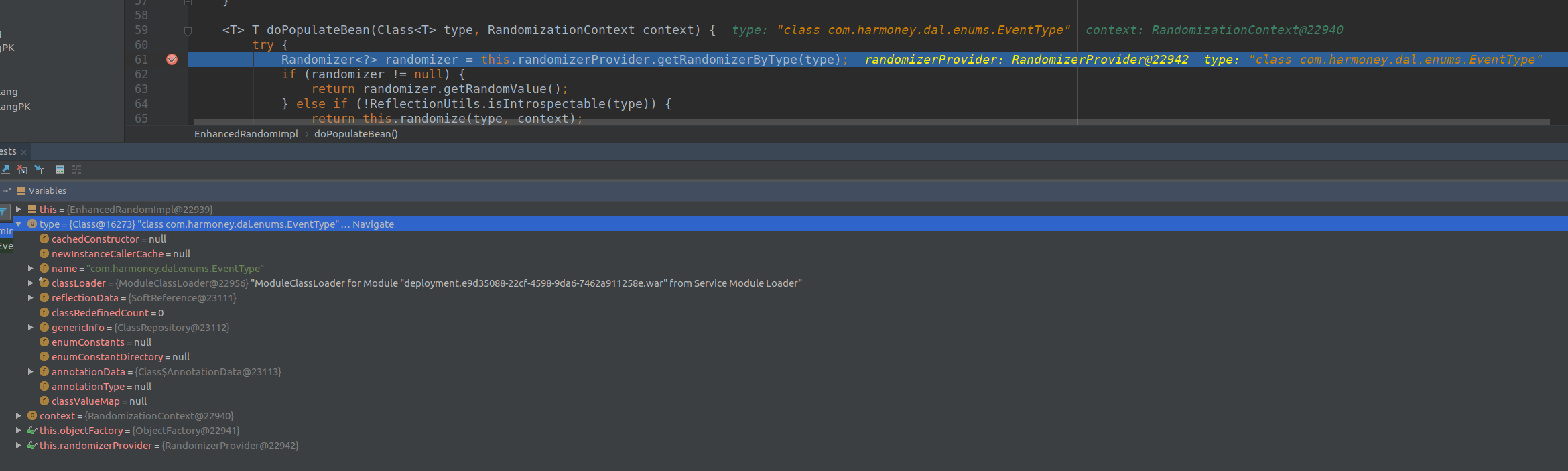Click the field icon beside cachedConstructor
Screen dimensions: 1568x471
[x=44, y=239]
